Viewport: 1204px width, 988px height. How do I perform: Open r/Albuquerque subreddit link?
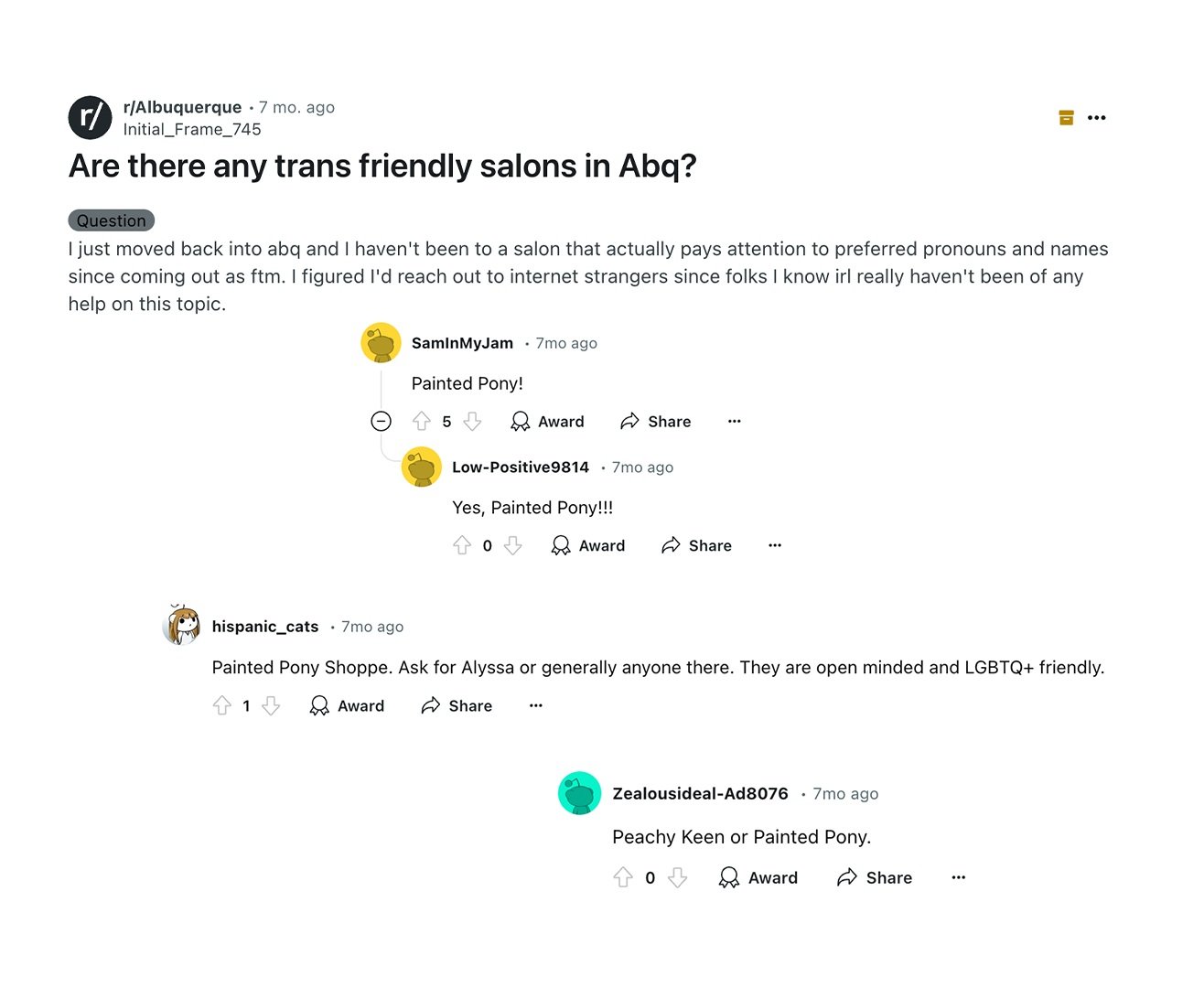coord(182,107)
